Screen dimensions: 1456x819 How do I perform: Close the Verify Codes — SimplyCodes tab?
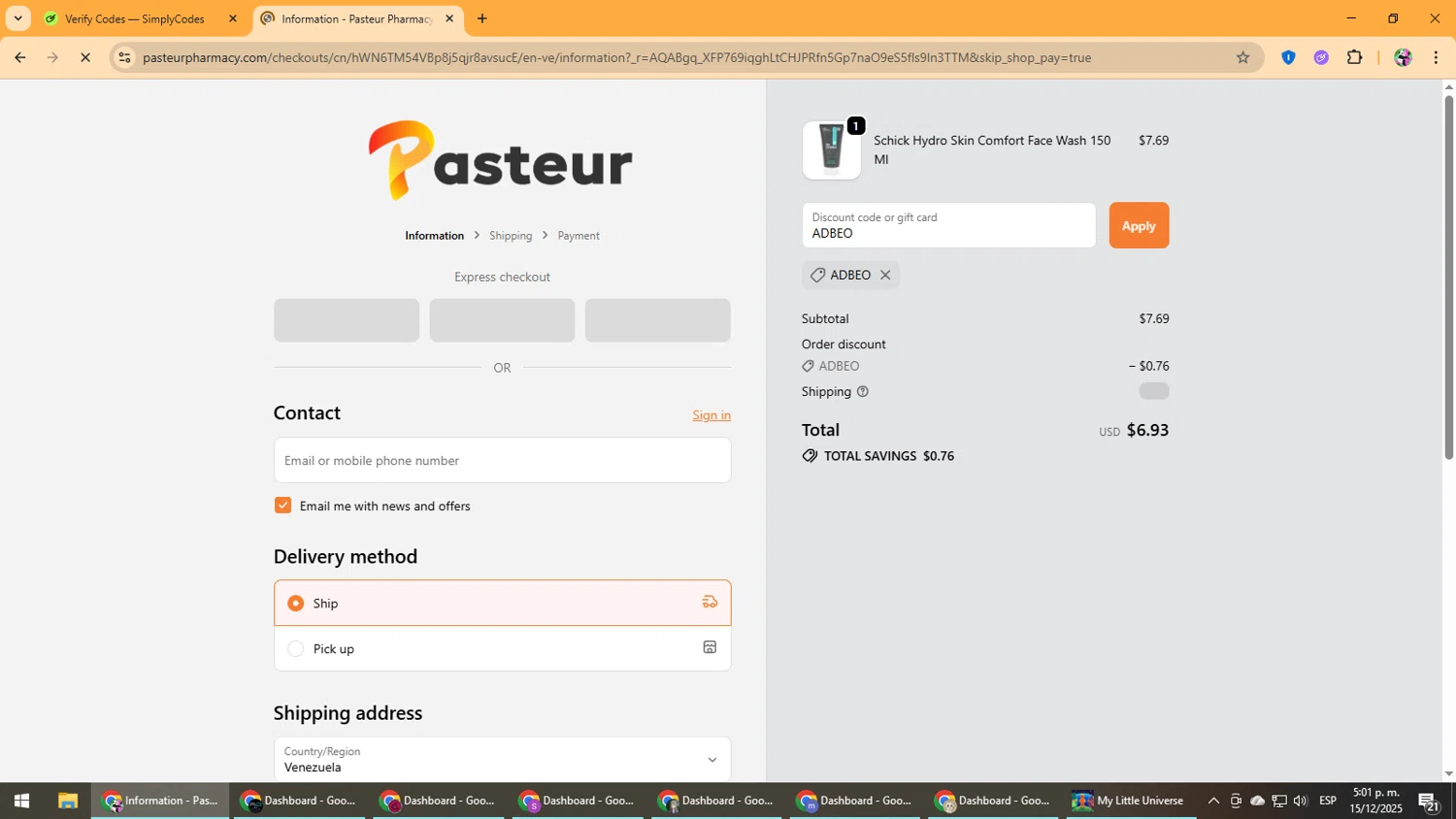(x=232, y=18)
